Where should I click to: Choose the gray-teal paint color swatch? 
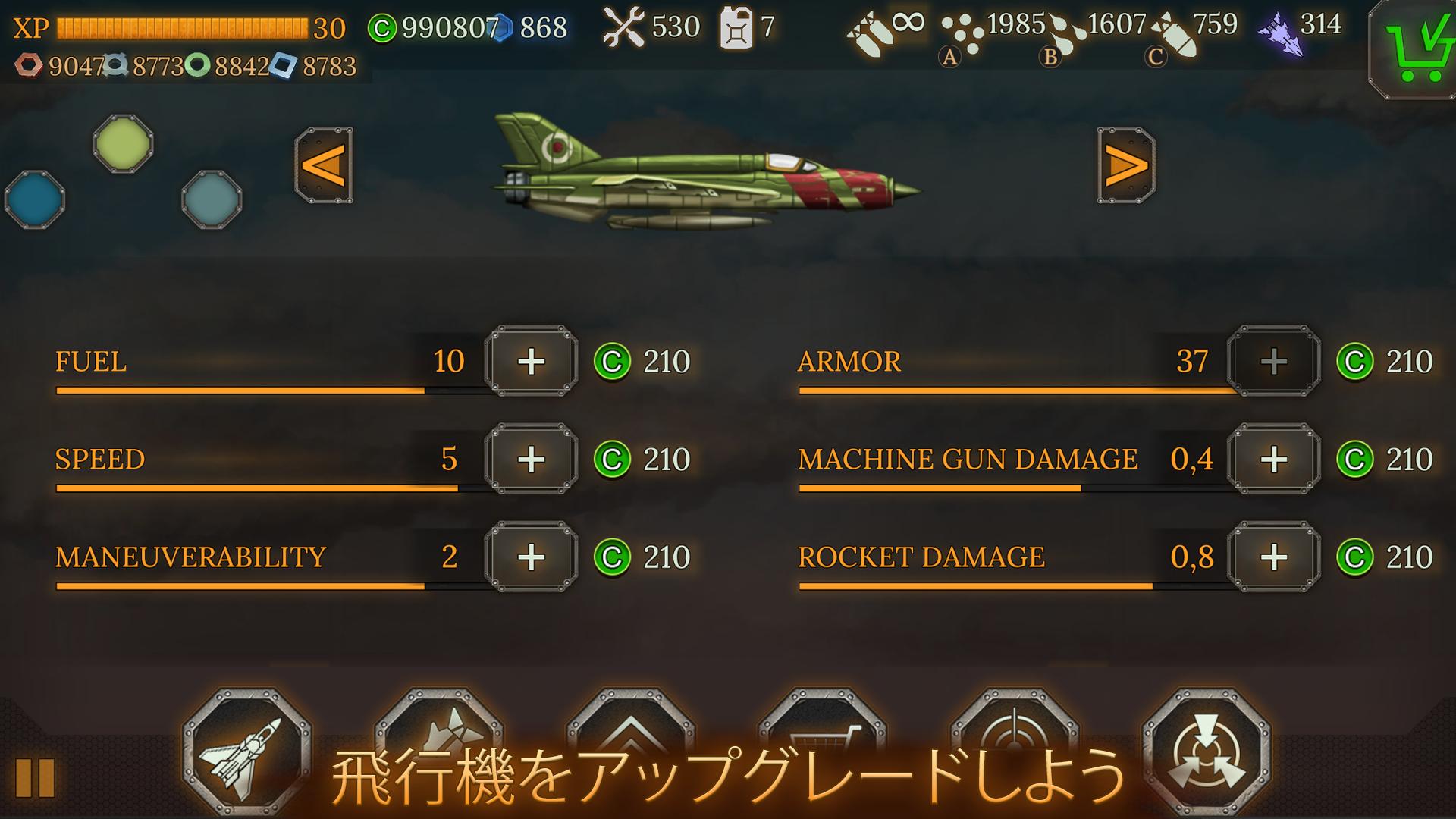212,199
